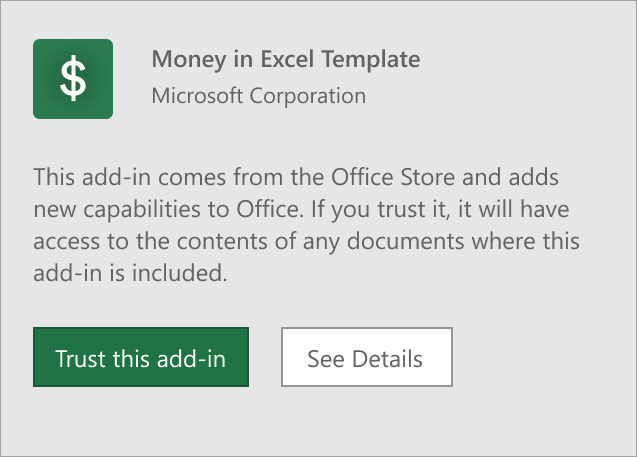Screen dimensions: 637x457
Task: Click the word Excel in the heading
Action: (x=287, y=59)
